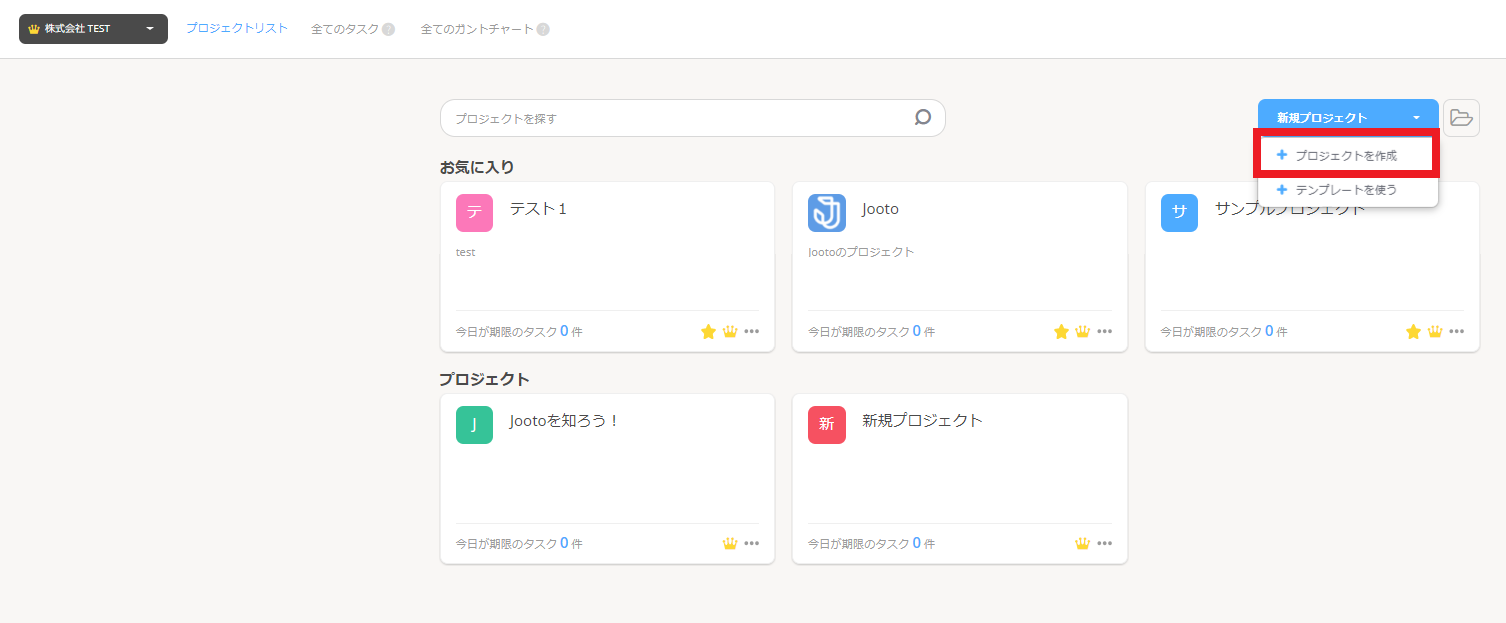
Task: Click the green J icon of Jootoを知ろう！
Action: pos(474,425)
